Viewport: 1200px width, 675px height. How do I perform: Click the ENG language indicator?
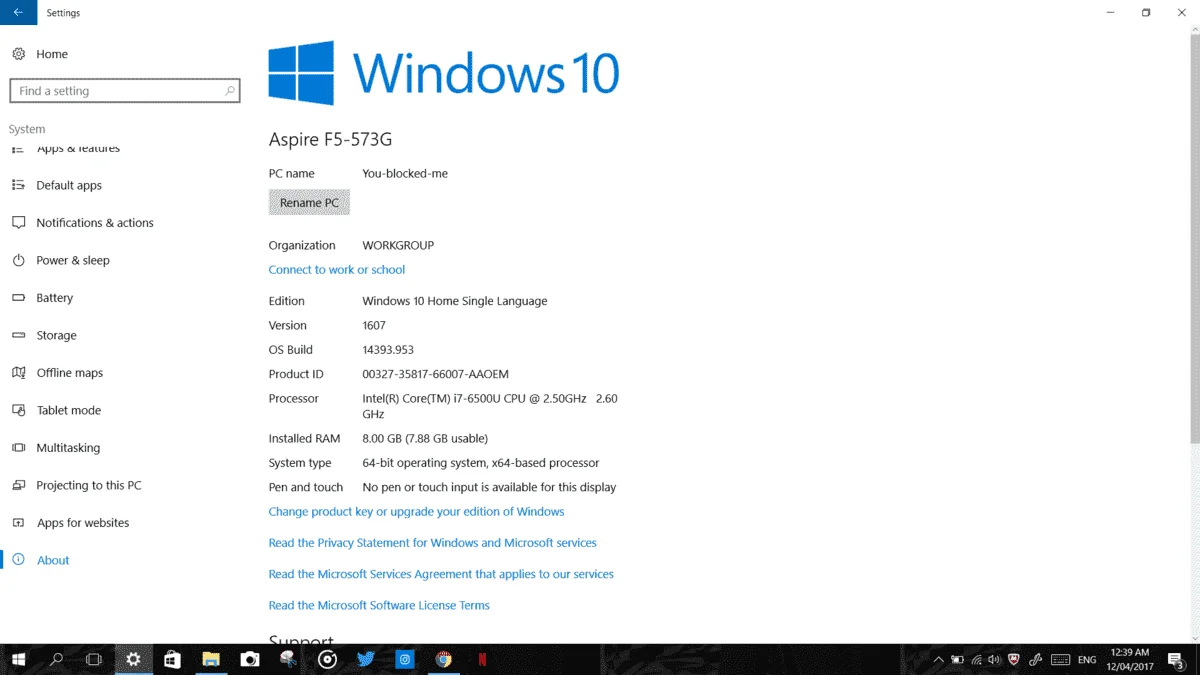1087,660
